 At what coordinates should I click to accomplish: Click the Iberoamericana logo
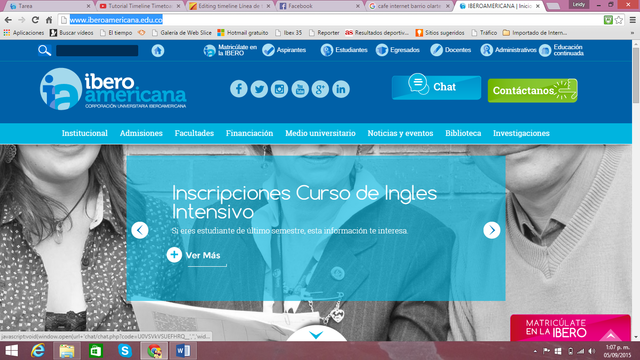click(x=113, y=89)
